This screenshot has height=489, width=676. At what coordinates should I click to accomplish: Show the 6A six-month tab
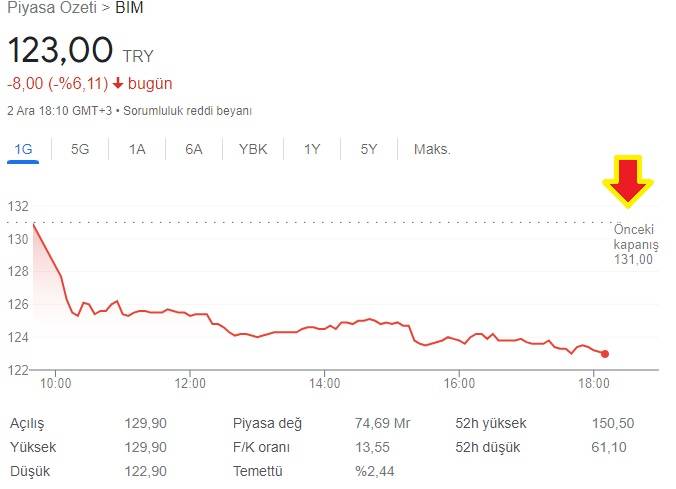194,149
